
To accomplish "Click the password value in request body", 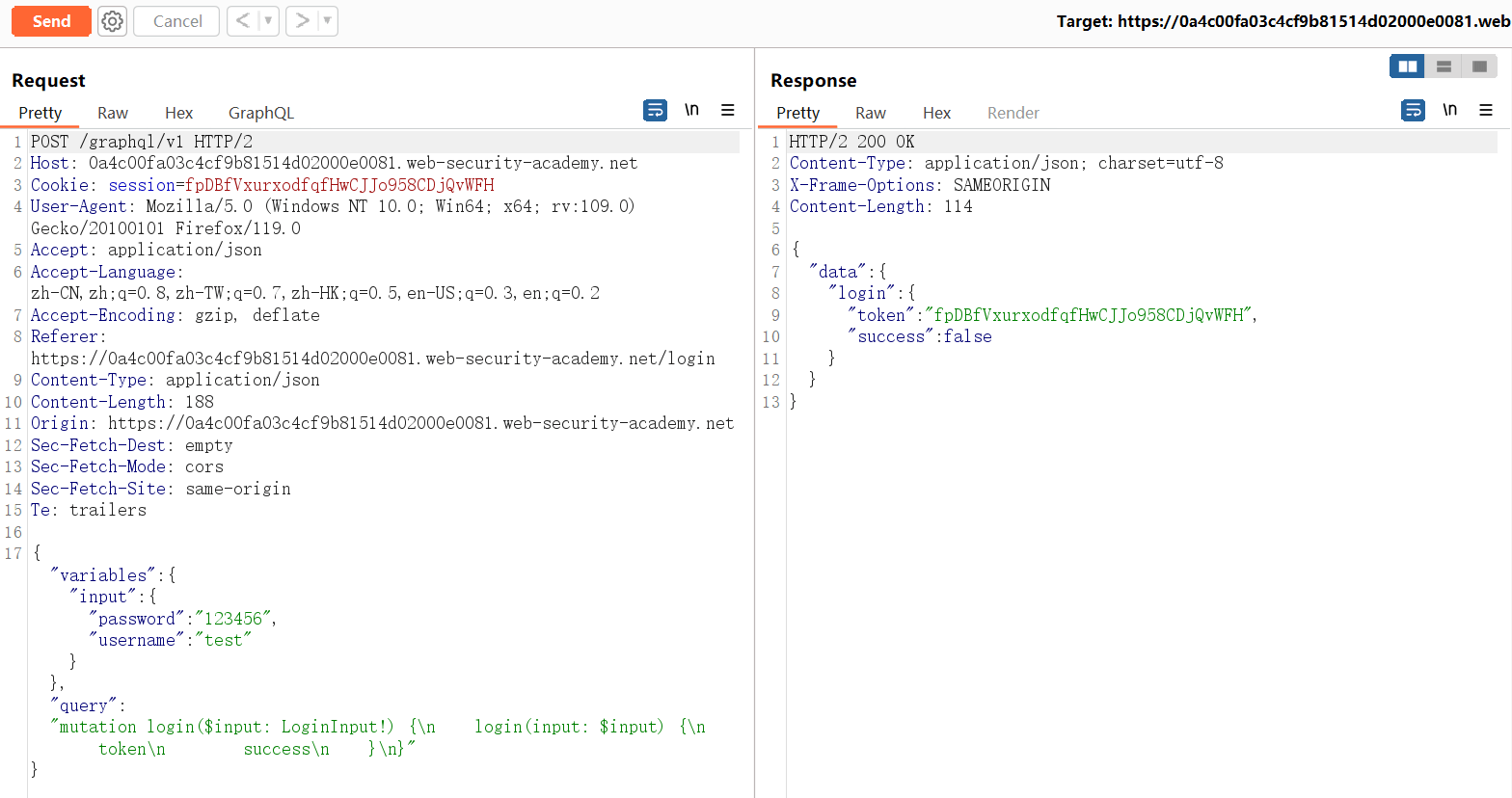I will click(235, 619).
